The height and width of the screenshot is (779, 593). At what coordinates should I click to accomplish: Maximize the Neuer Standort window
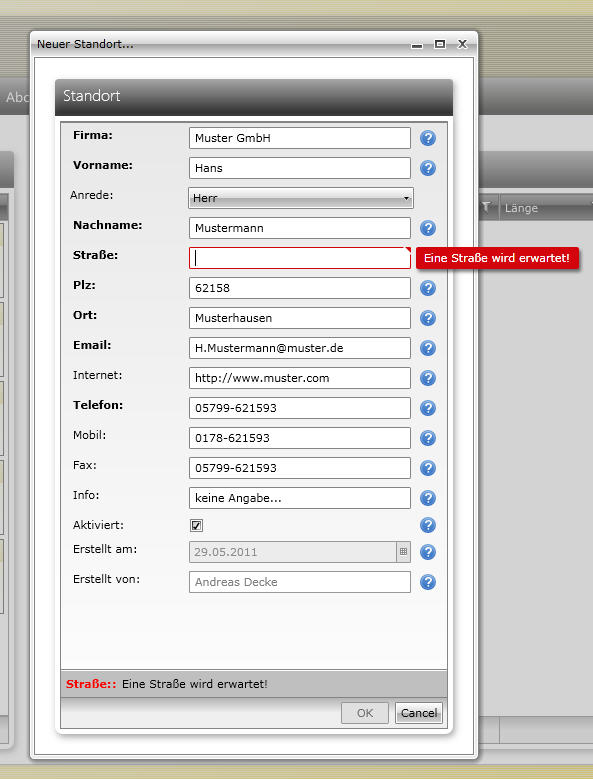pos(440,44)
